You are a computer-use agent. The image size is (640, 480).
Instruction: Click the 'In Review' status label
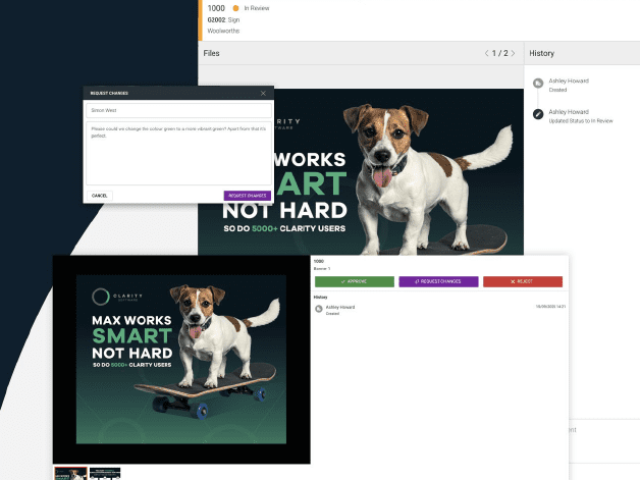[x=256, y=8]
